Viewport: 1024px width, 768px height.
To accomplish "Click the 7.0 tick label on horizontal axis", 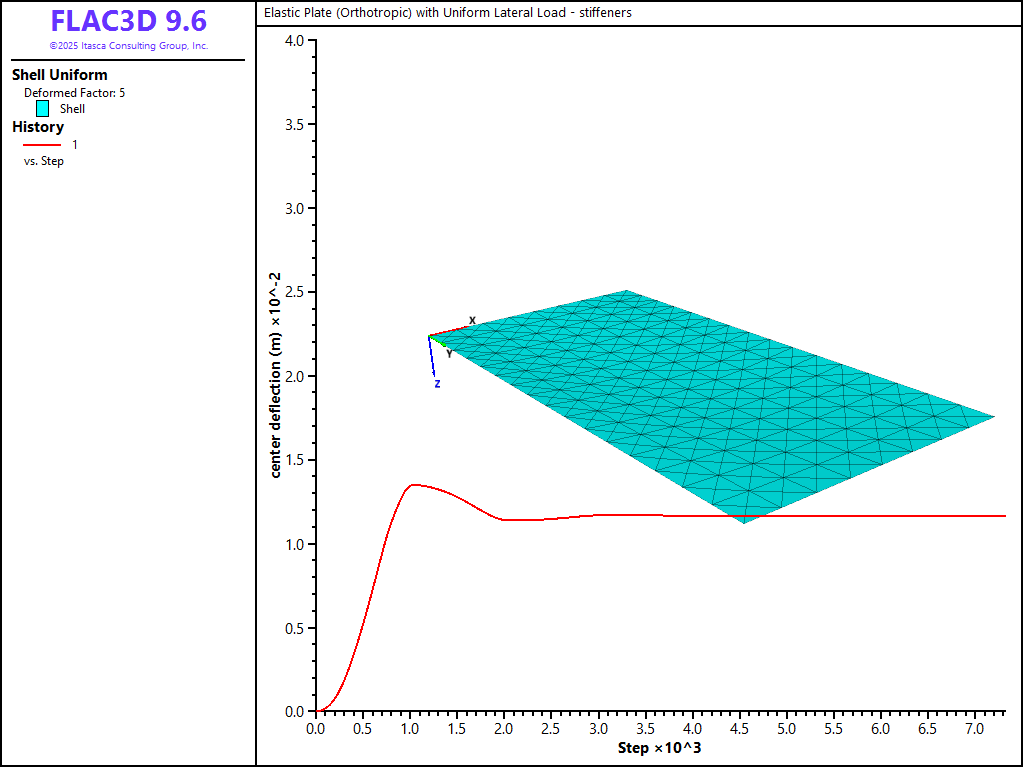I will (x=975, y=730).
